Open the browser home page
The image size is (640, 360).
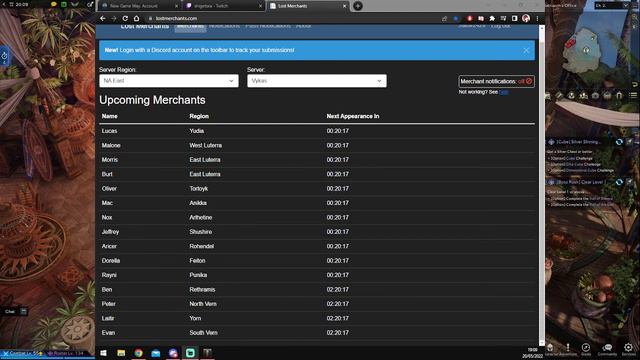(x=136, y=18)
